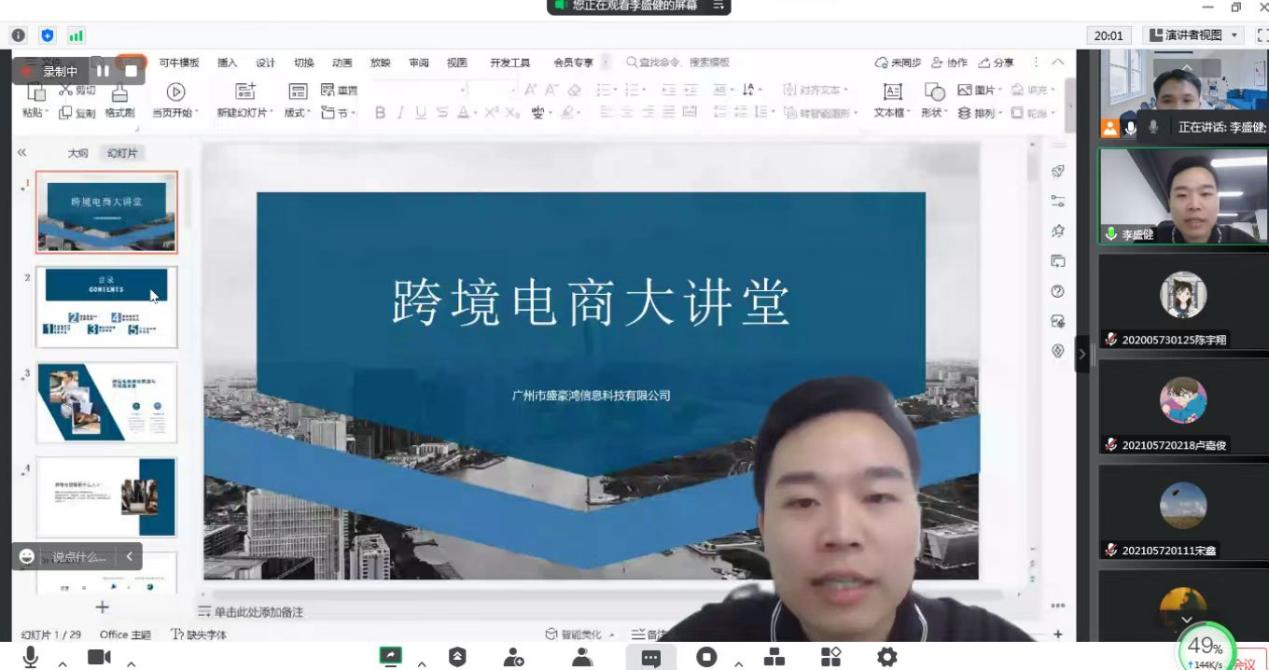The width and height of the screenshot is (1269, 670).
Task: Click 单击此处添加备注 notes field
Action: [x=258, y=611]
